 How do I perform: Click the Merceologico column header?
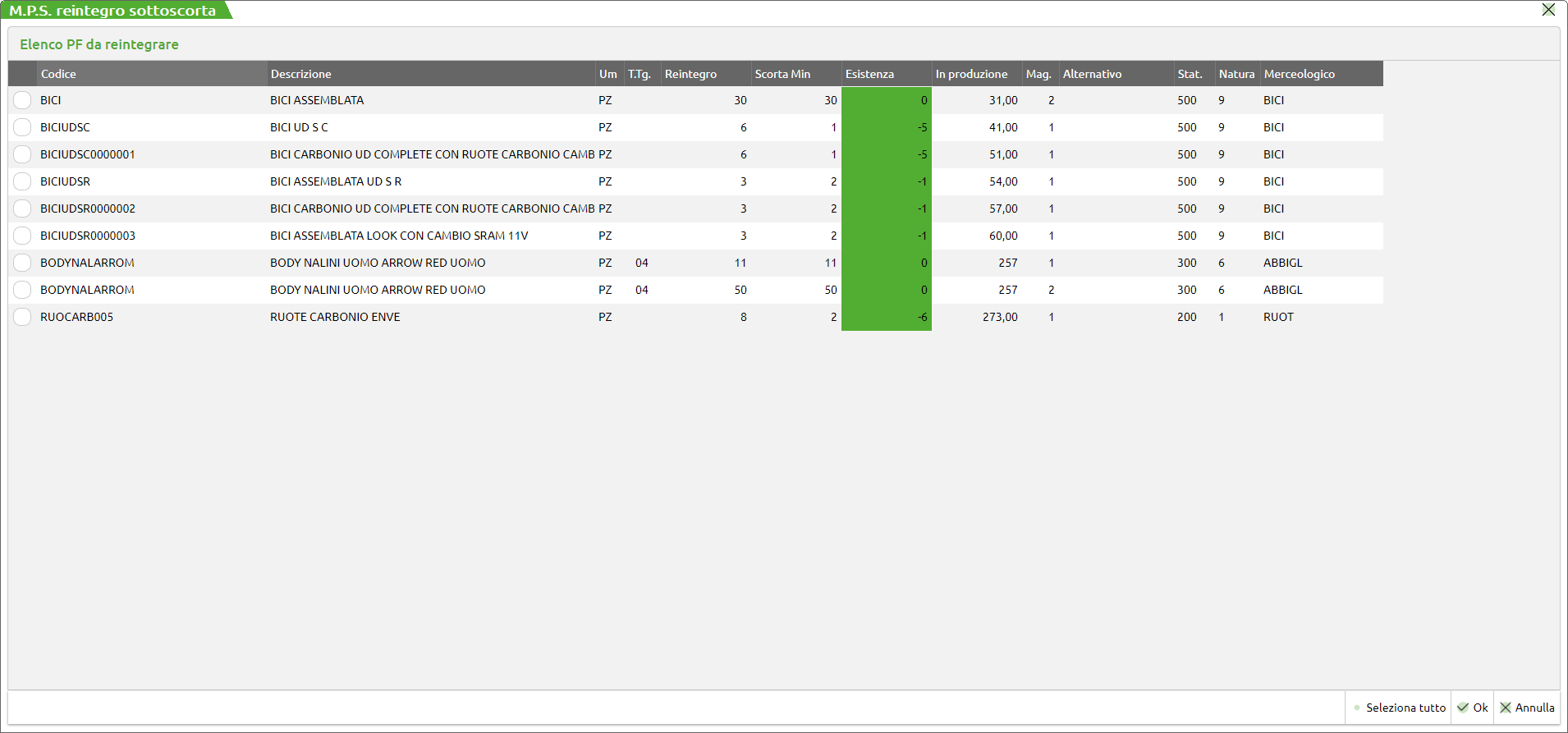coord(1299,74)
